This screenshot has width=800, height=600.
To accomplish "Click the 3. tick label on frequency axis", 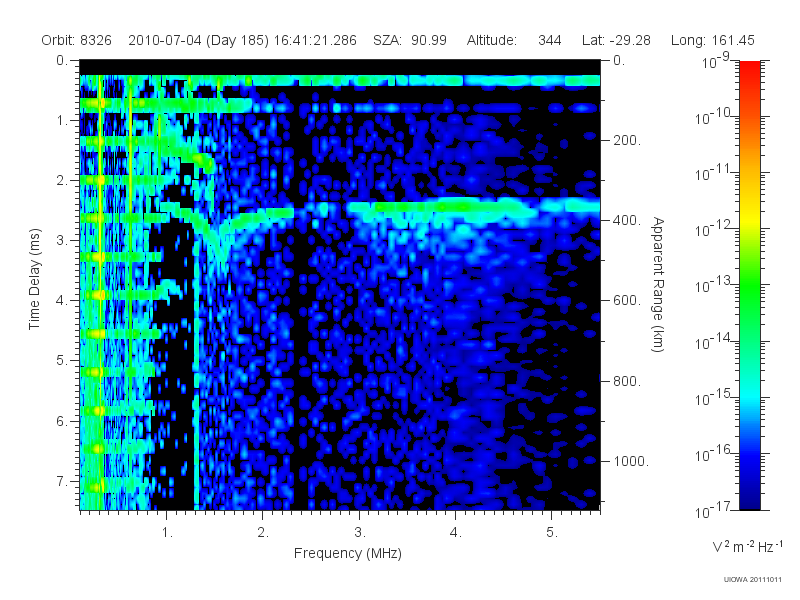I will coord(360,532).
